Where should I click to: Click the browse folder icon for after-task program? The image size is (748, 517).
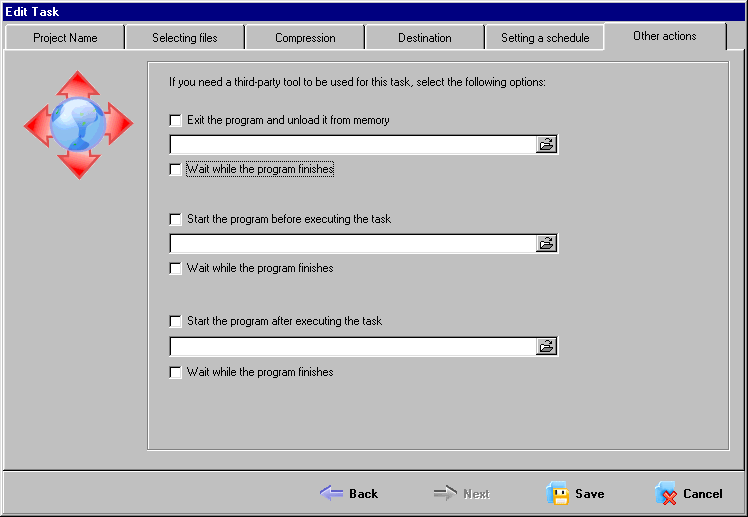[546, 346]
